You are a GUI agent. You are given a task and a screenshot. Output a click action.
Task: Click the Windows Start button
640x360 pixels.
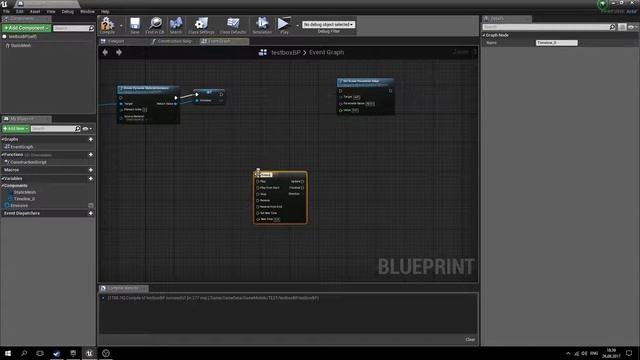click(8, 353)
